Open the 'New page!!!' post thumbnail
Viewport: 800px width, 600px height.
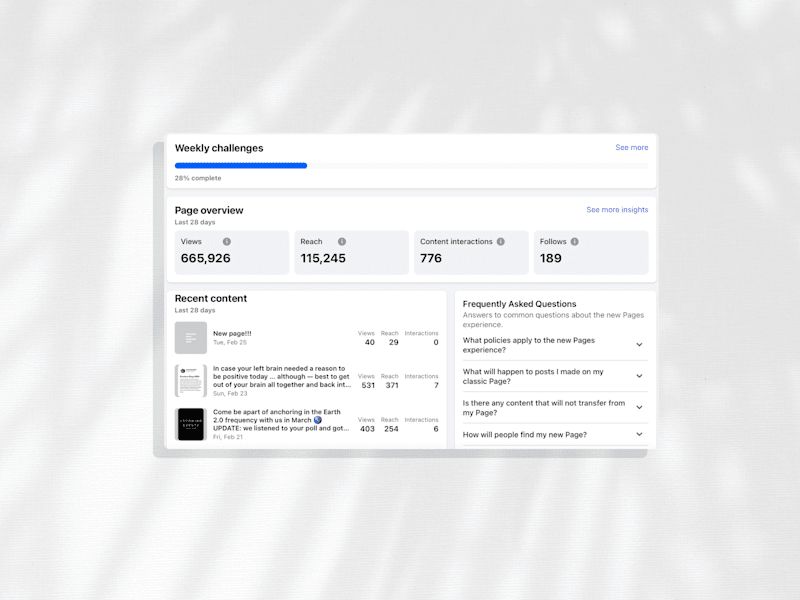click(x=191, y=338)
